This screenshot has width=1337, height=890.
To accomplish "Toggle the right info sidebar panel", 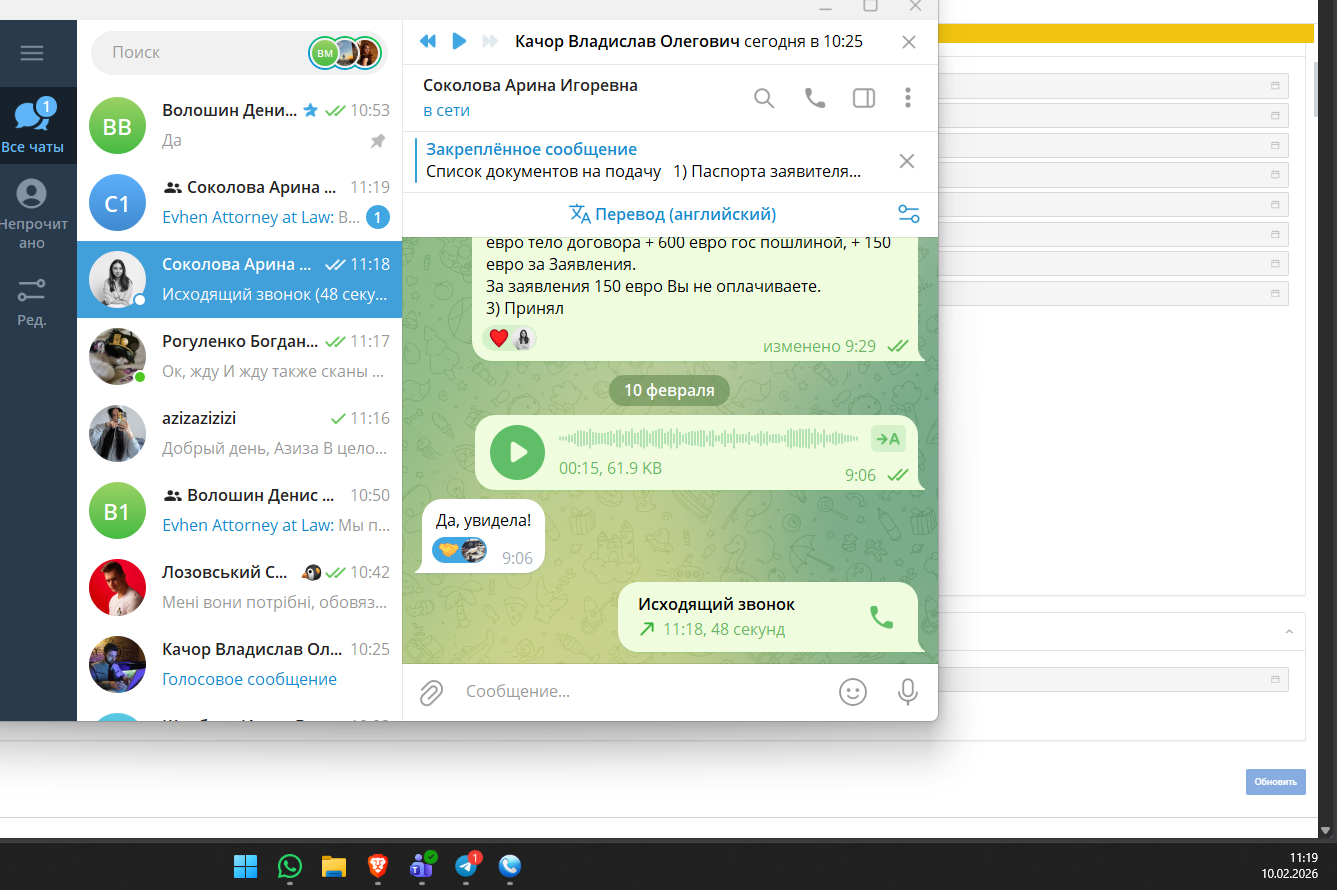I will [x=864, y=98].
